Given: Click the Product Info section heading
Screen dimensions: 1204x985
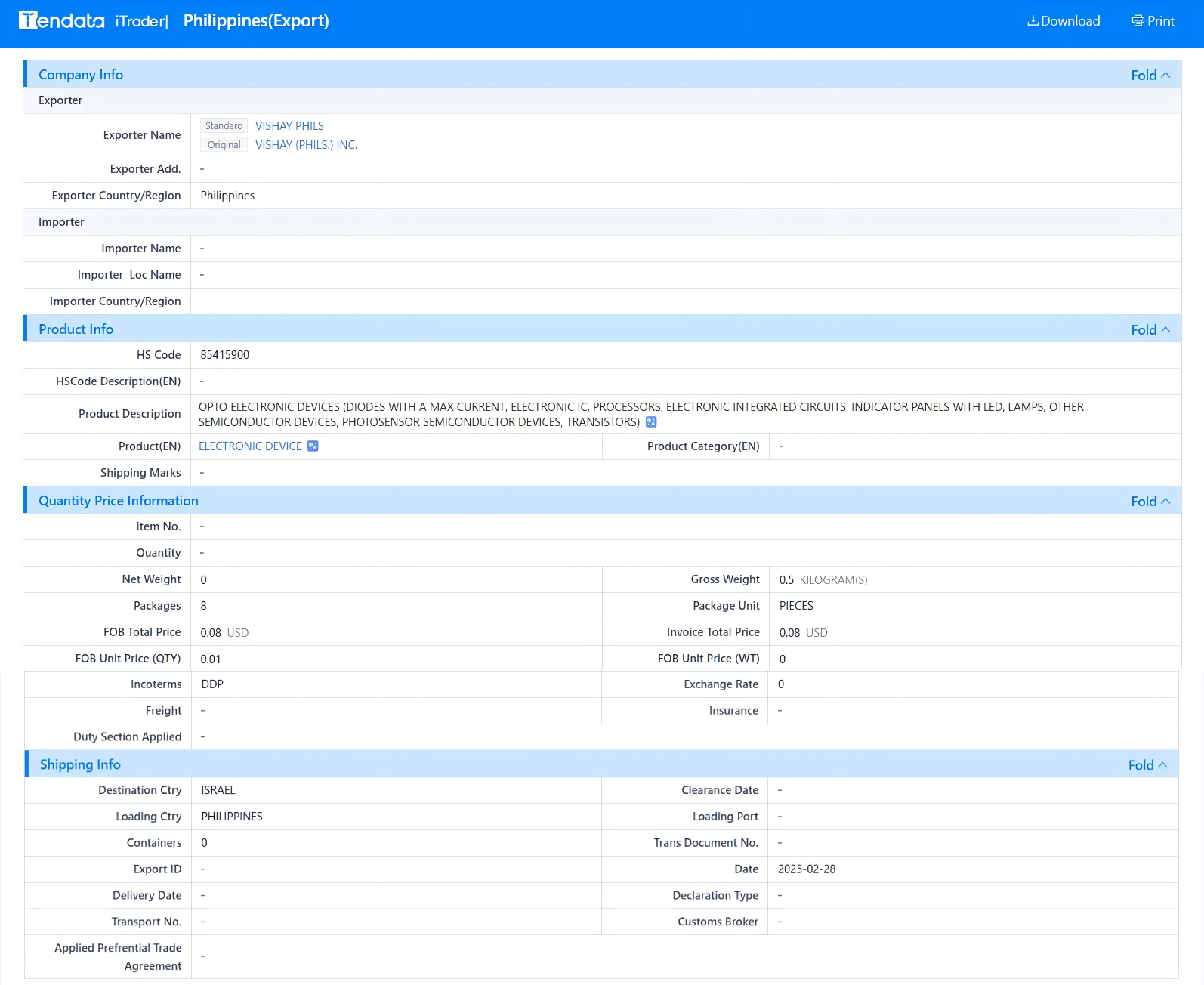Looking at the screenshot, I should tap(76, 329).
